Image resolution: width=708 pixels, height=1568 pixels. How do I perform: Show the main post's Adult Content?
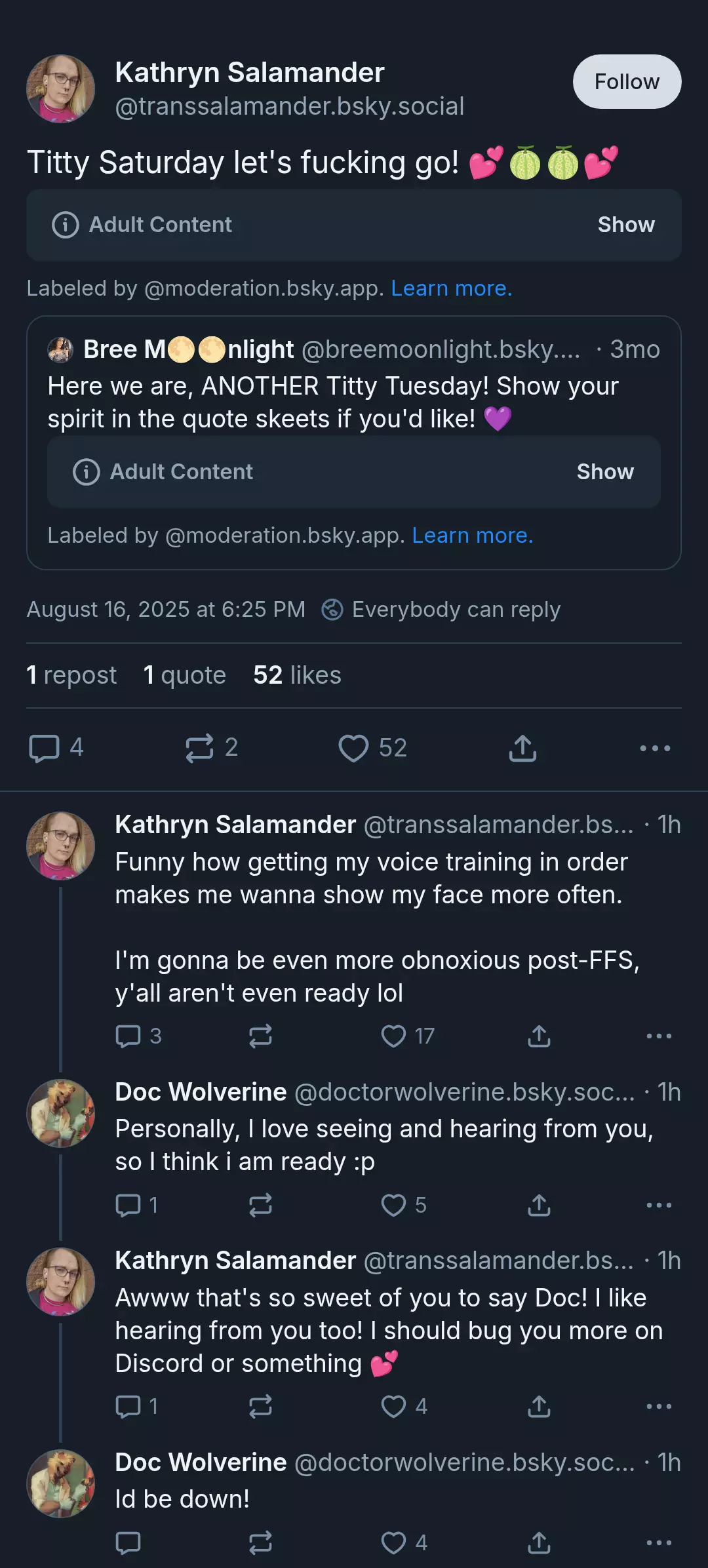tap(626, 225)
